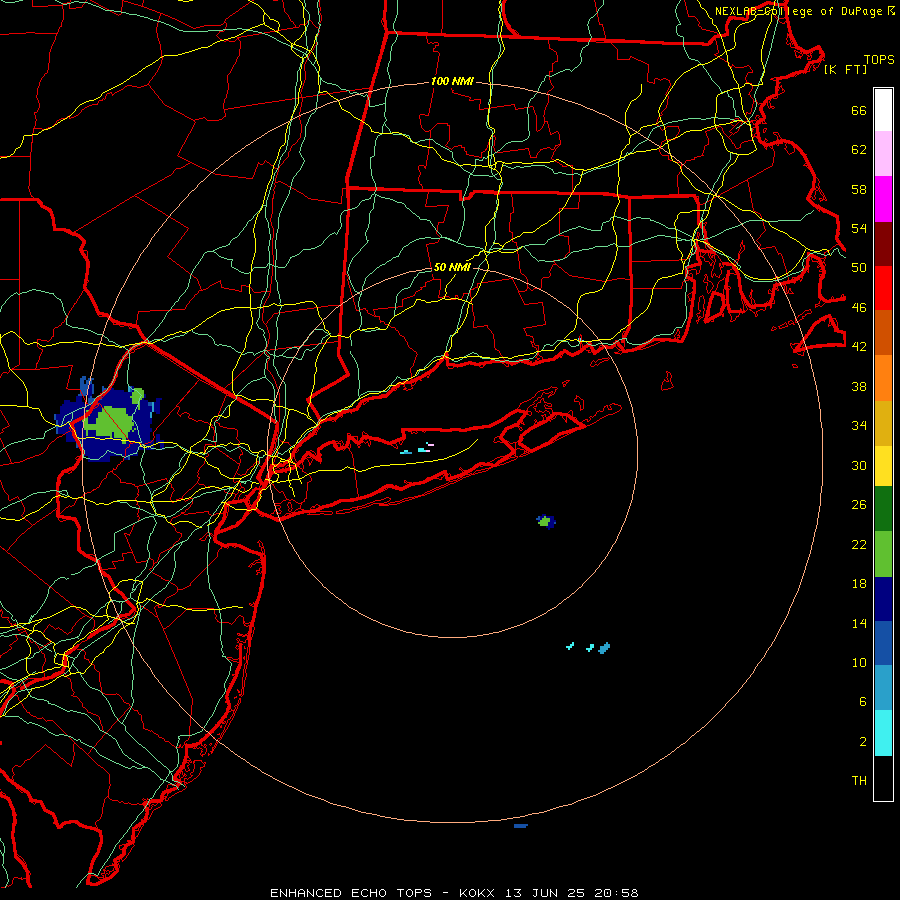Screen dimensions: 900x900
Task: Click the legend value "54"
Action: [859, 228]
